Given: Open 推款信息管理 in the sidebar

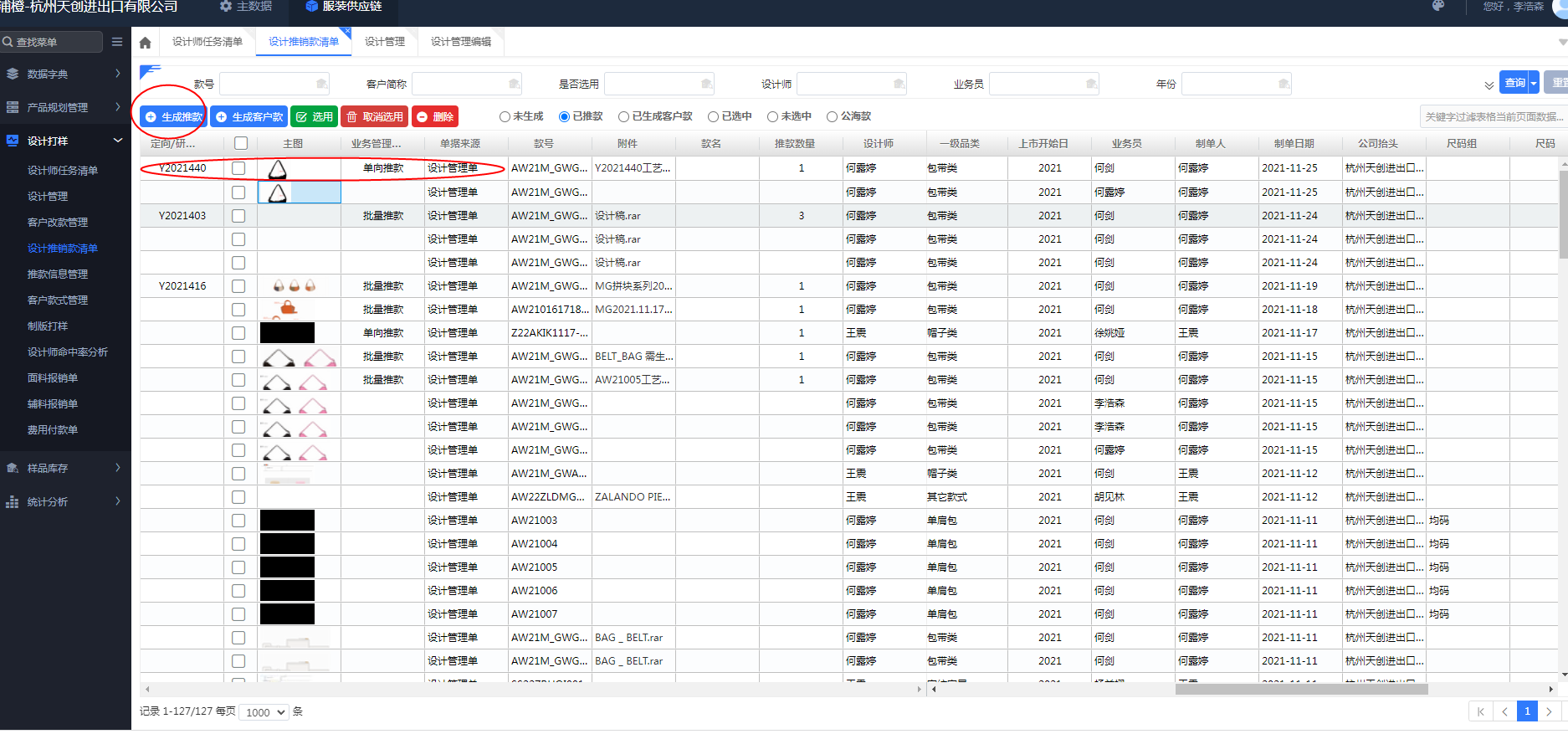Looking at the screenshot, I should point(58,275).
